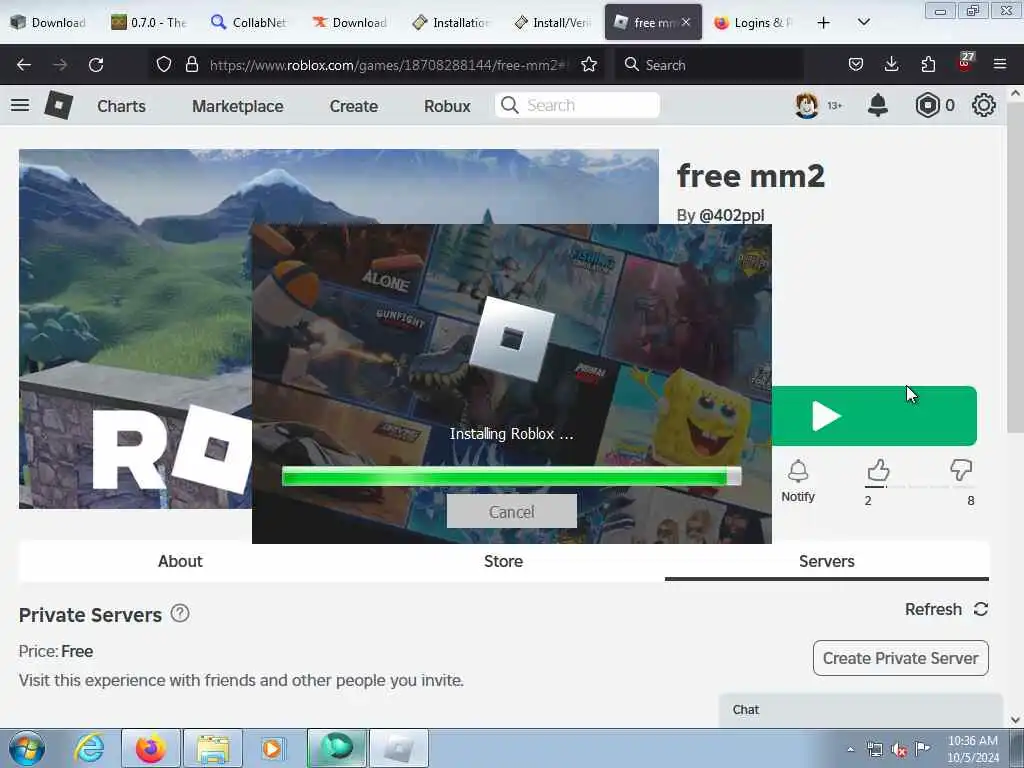The width and height of the screenshot is (1024, 768).
Task: Open Windows Start menu orb
Action: click(27, 748)
